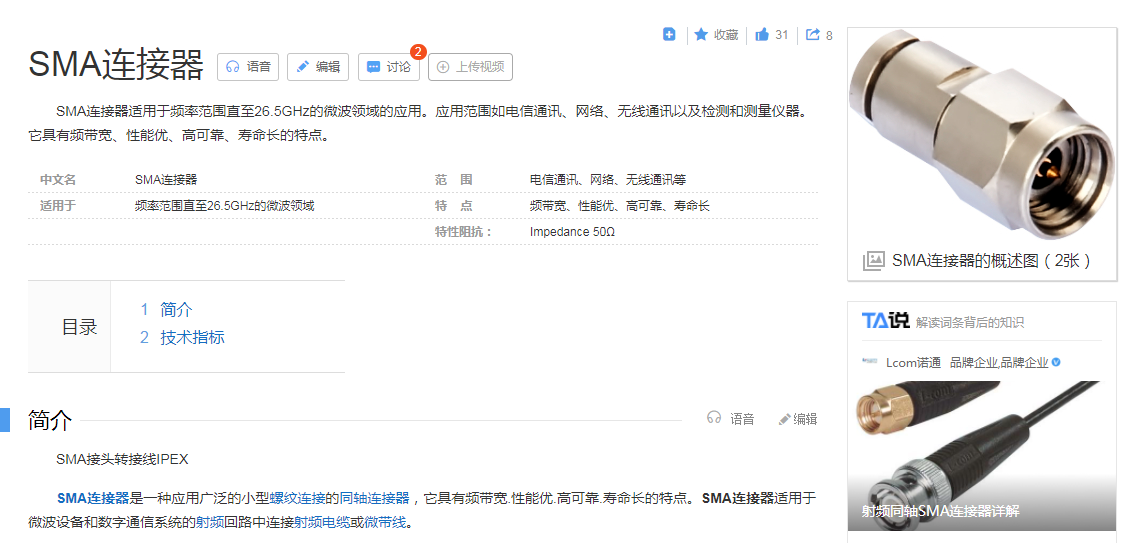Open the 讨论 button with badge 2
Viewport: 1129px width, 543px height.
point(389,67)
